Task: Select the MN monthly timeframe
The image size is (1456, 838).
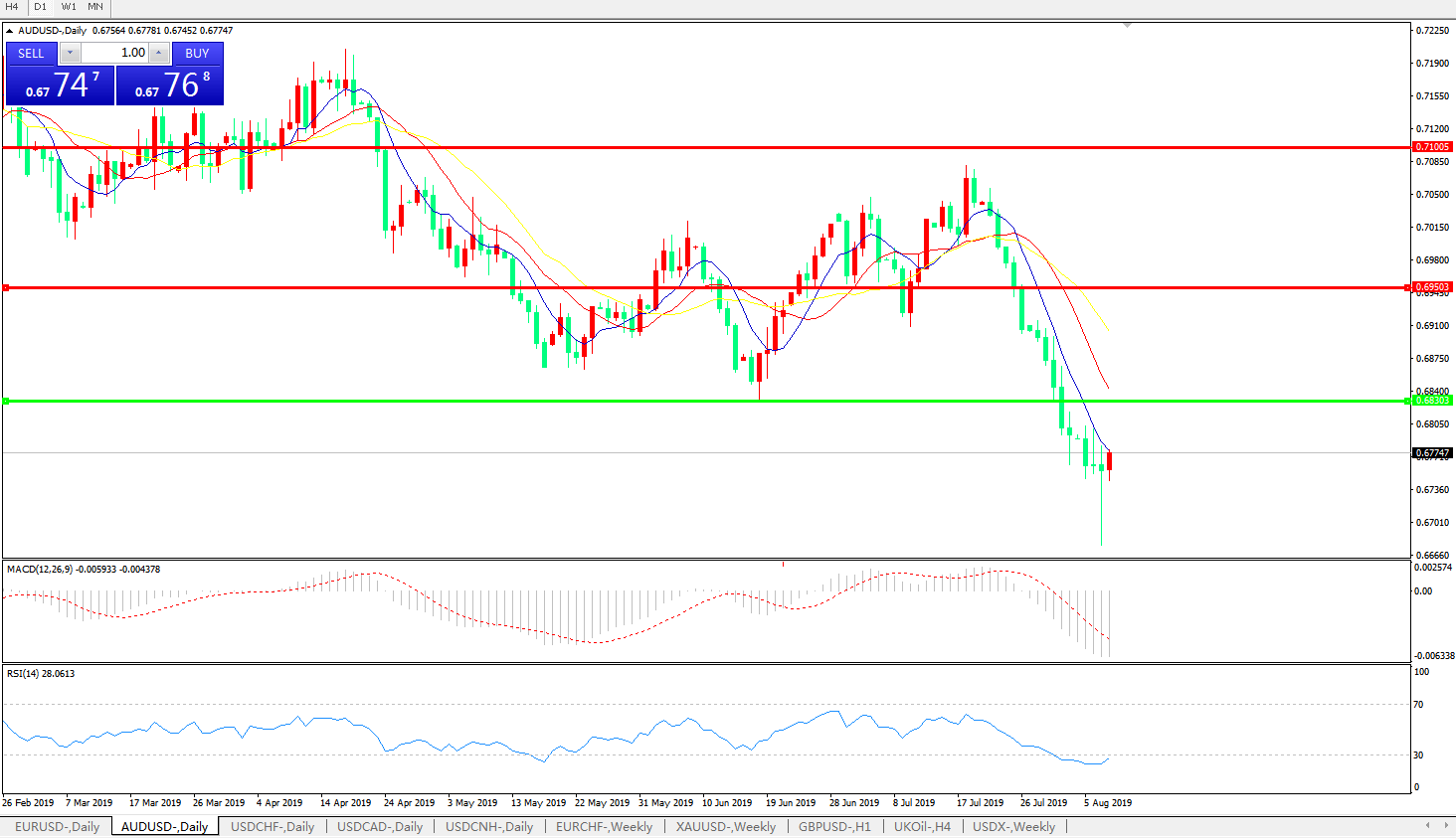Action: pos(95,7)
